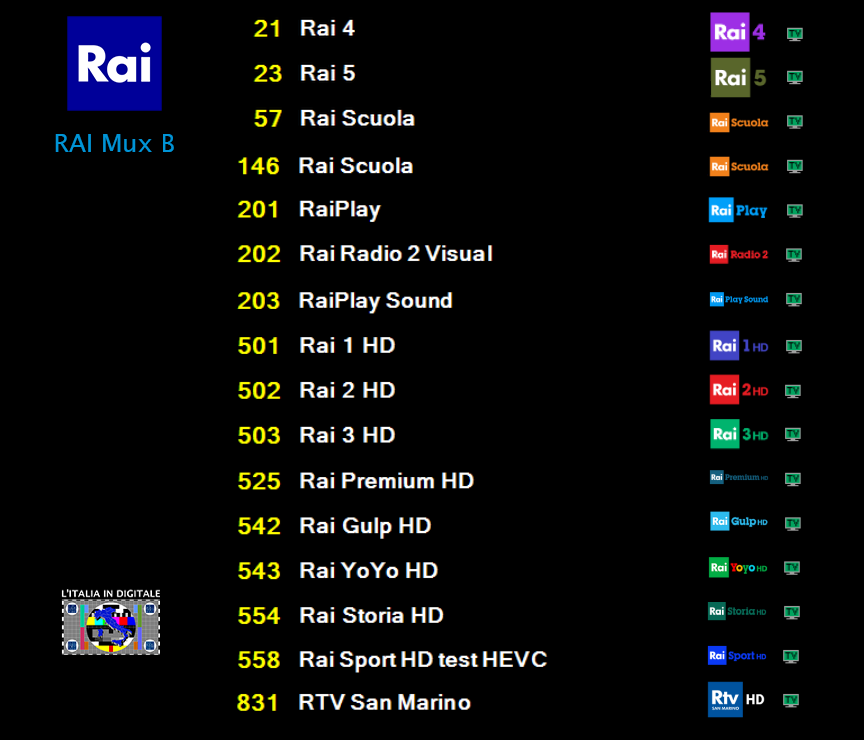Click channel number 146 for Rai Scuola
864x740 pixels.
pyautogui.click(x=258, y=166)
